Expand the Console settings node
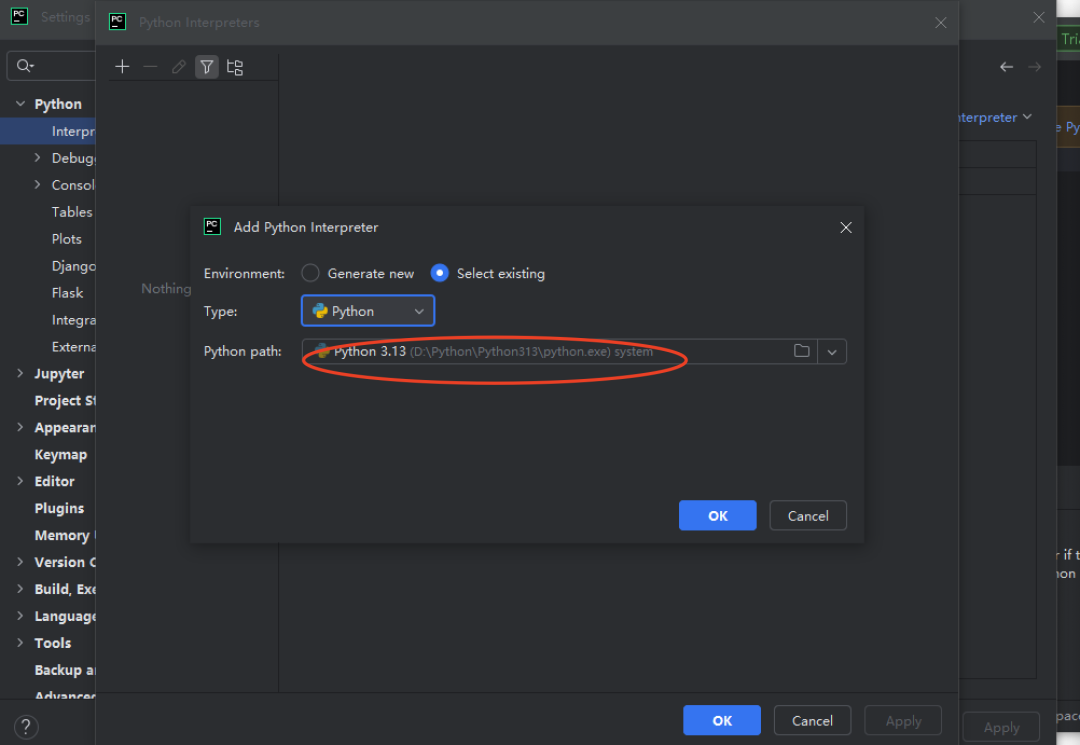 click(x=37, y=185)
